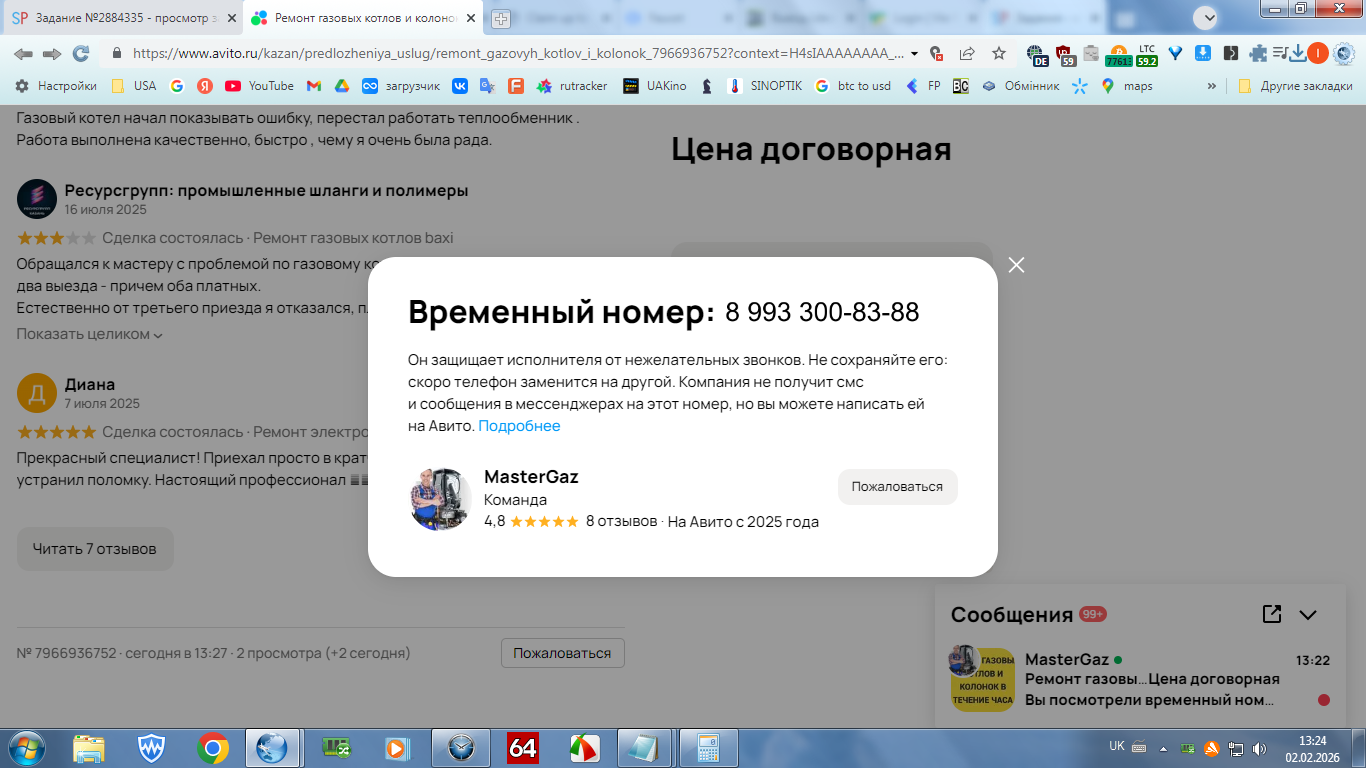This screenshot has height=768, width=1366.
Task: Open the VK bookmark icon
Action: pos(460,86)
